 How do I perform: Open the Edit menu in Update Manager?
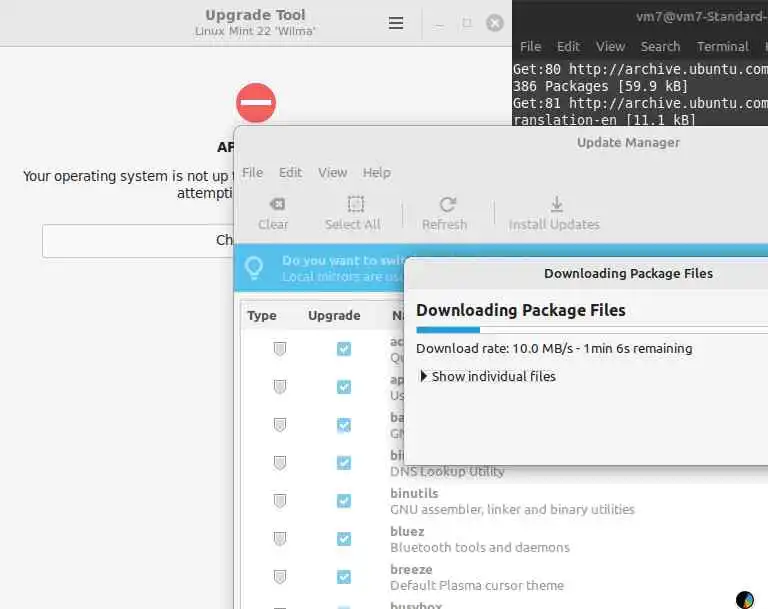pos(290,172)
